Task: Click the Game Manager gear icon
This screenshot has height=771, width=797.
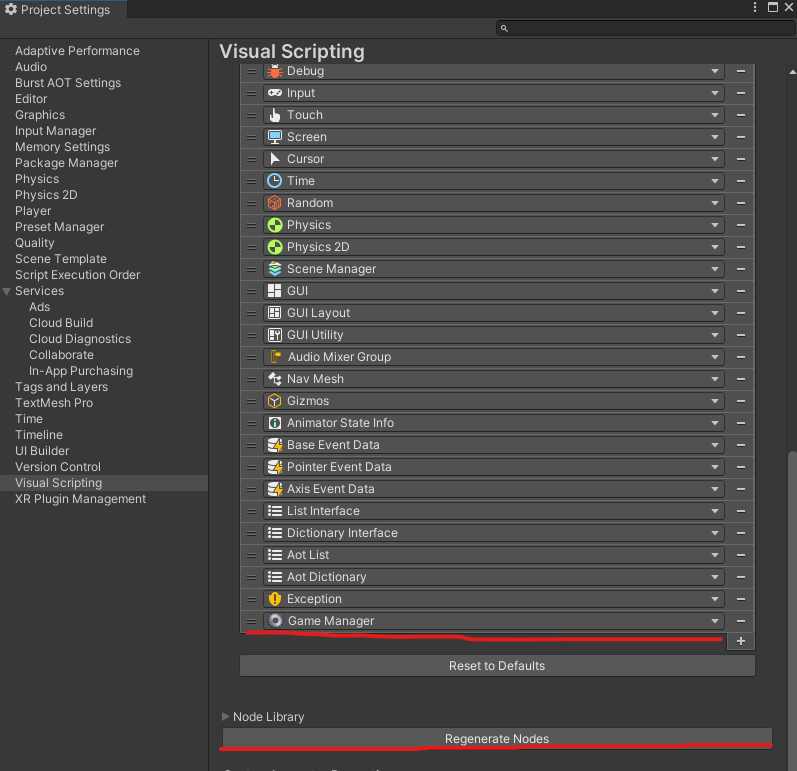Action: (x=275, y=621)
